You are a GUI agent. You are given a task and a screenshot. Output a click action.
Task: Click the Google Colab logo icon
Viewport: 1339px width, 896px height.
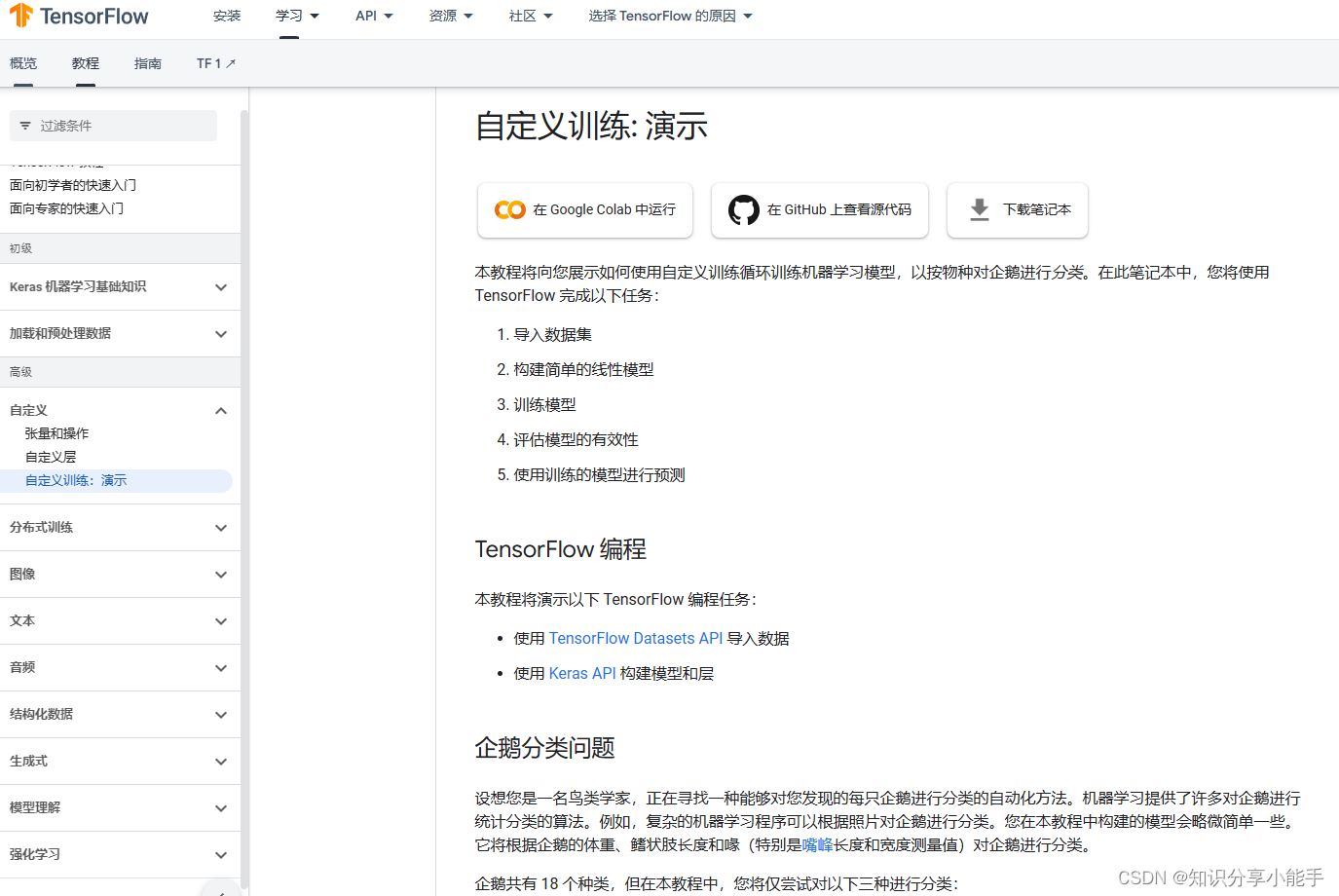[x=510, y=209]
